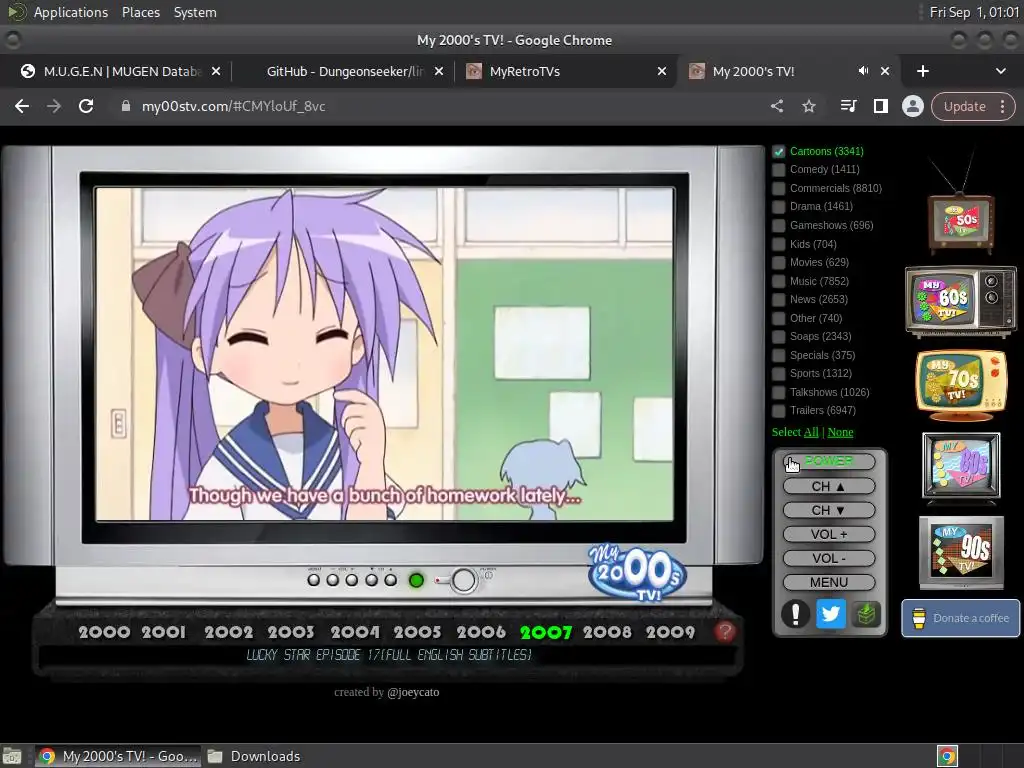Enable the Commercials category

click(778, 189)
